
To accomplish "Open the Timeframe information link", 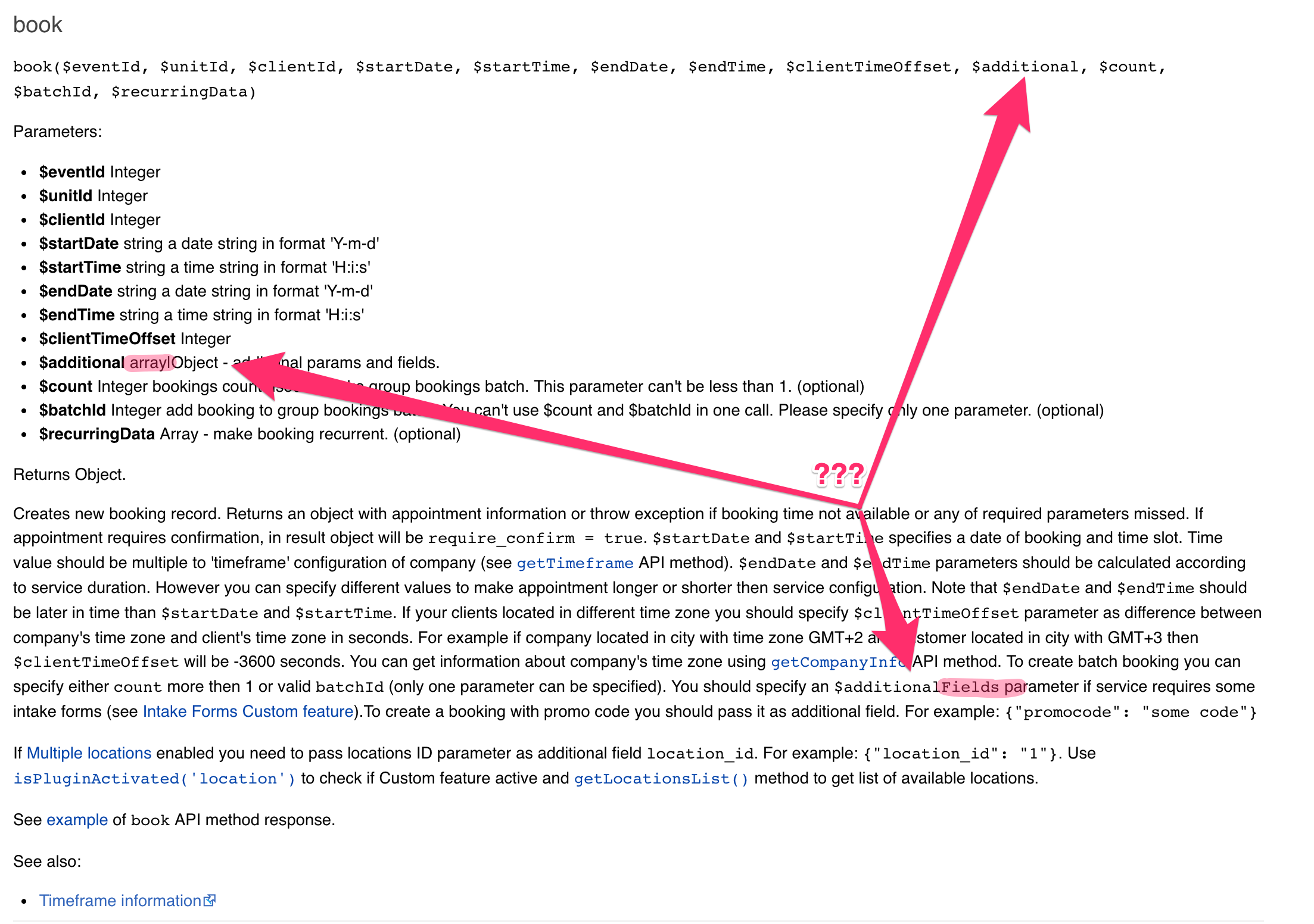I will click(120, 901).
